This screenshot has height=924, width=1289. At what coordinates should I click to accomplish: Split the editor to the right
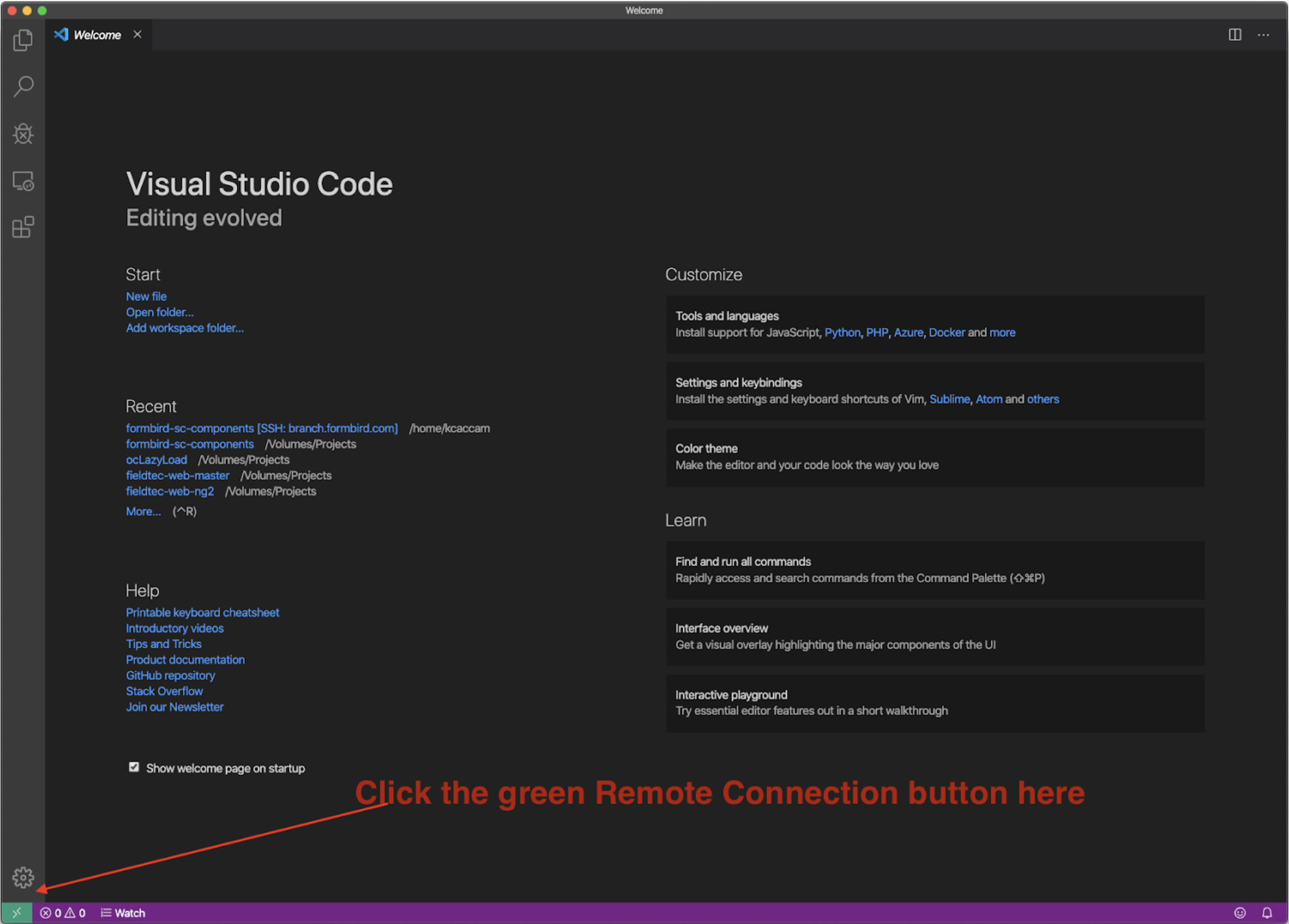point(1235,34)
